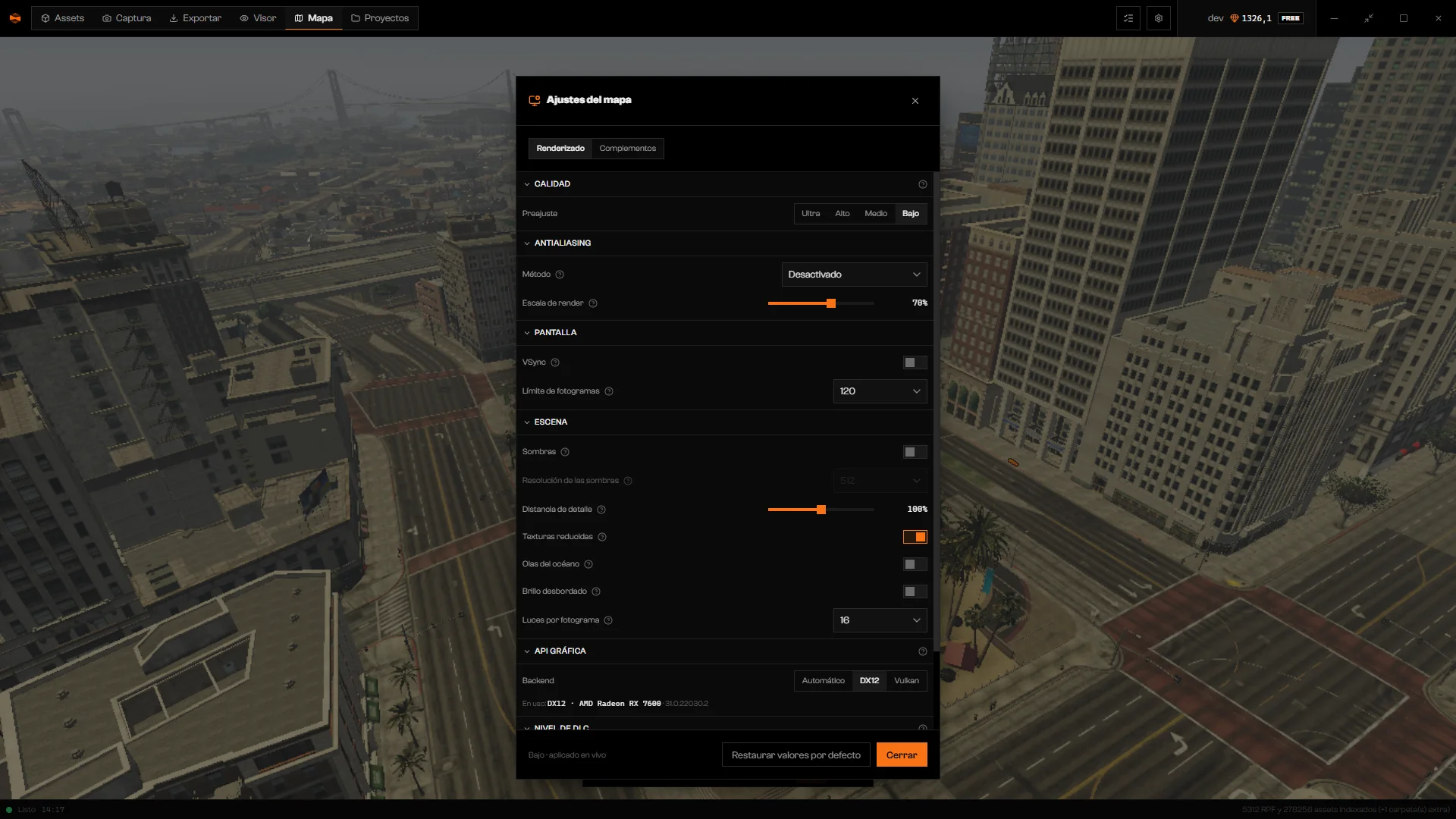1456x819 pixels.
Task: Click the help icon next to Método
Action: pos(560,275)
